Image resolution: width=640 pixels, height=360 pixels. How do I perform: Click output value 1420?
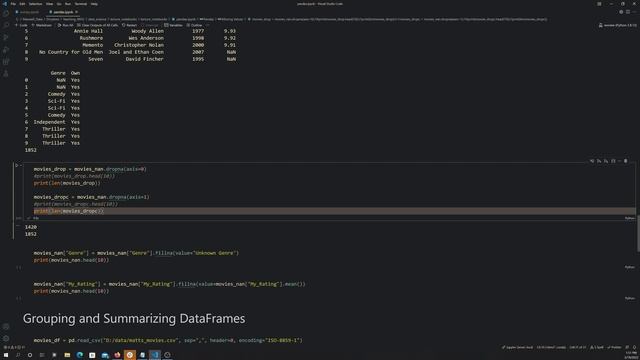tap(31, 227)
